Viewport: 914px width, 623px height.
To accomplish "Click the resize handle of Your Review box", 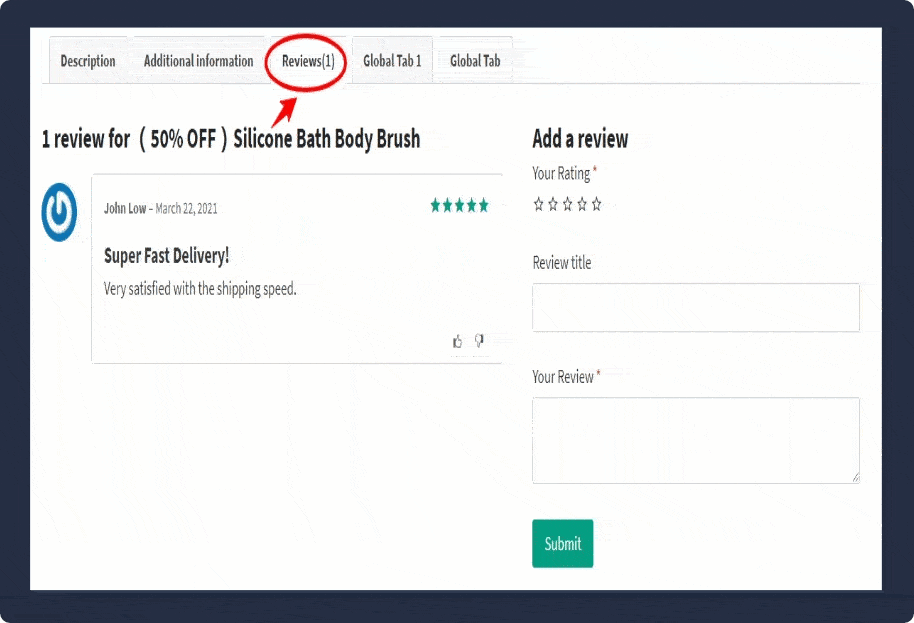I will tap(855, 478).
